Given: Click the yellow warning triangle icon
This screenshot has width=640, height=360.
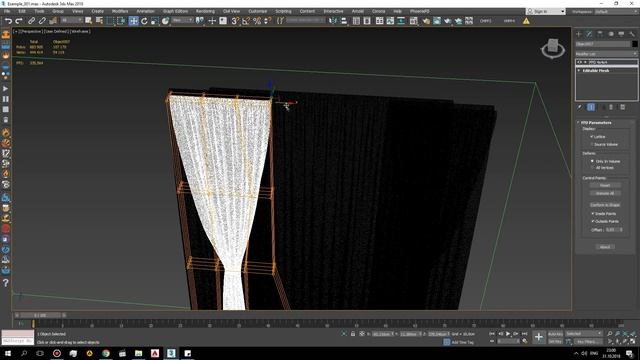Looking at the screenshot, I should point(526,20).
